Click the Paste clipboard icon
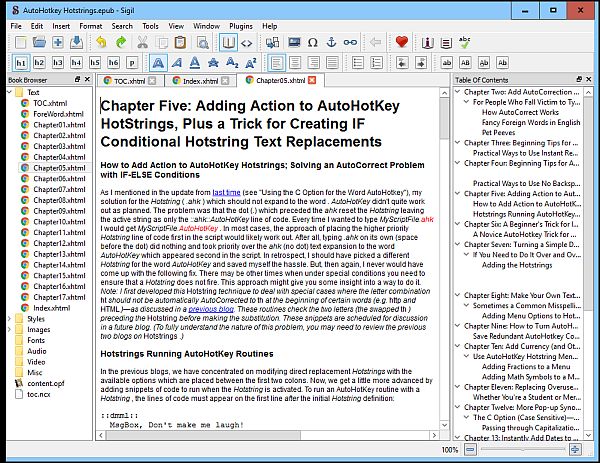Screen dimensions: 600x463 (180, 42)
